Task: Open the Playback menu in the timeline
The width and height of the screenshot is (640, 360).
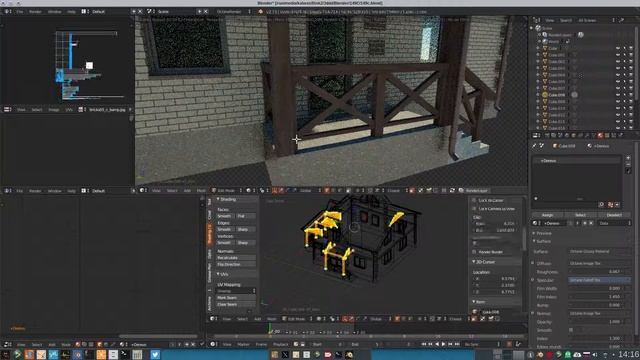Action: (x=280, y=344)
